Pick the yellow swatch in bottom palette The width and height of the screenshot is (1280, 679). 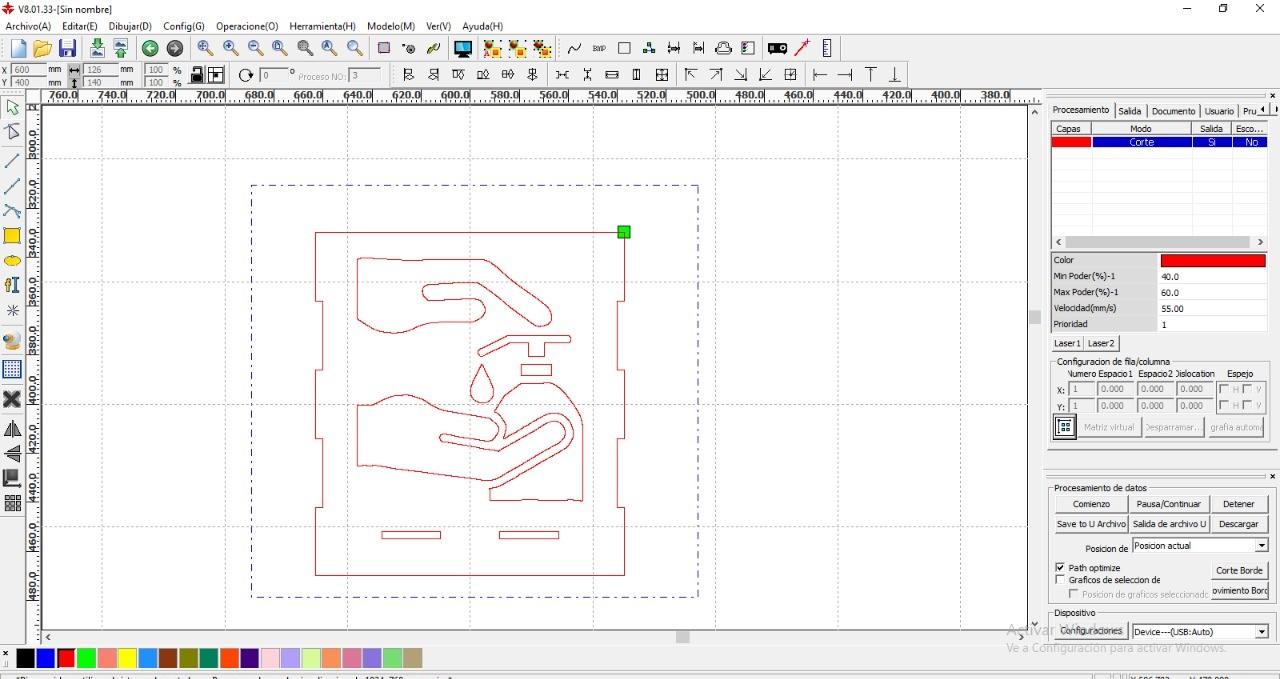[127, 658]
